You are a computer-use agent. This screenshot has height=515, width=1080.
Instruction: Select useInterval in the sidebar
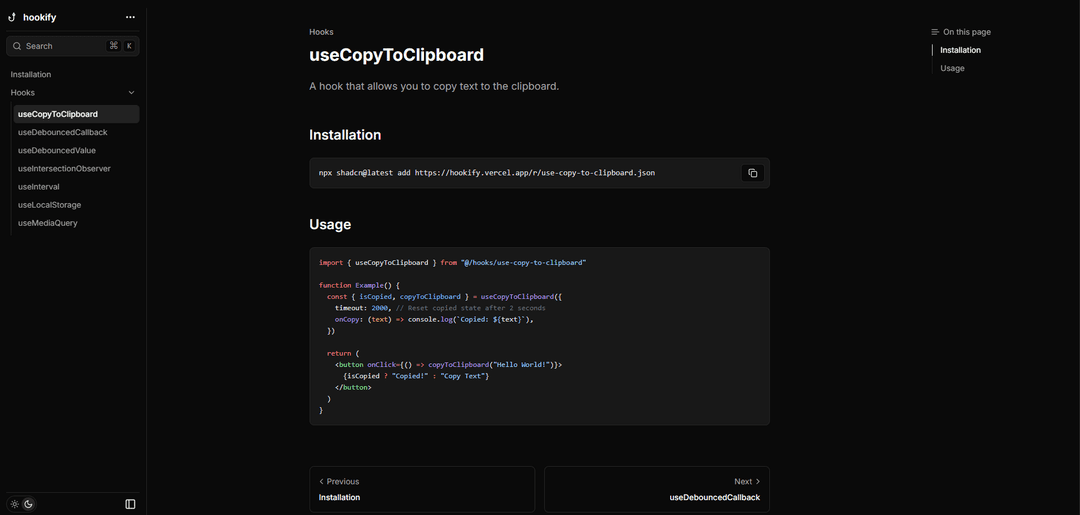(x=39, y=186)
